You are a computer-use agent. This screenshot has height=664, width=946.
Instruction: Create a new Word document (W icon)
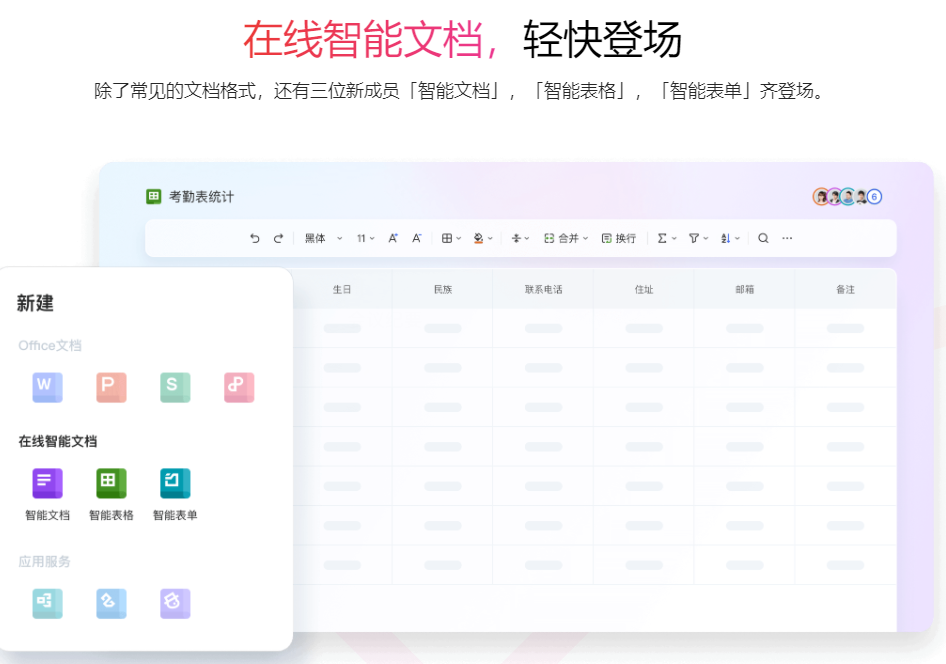48,387
